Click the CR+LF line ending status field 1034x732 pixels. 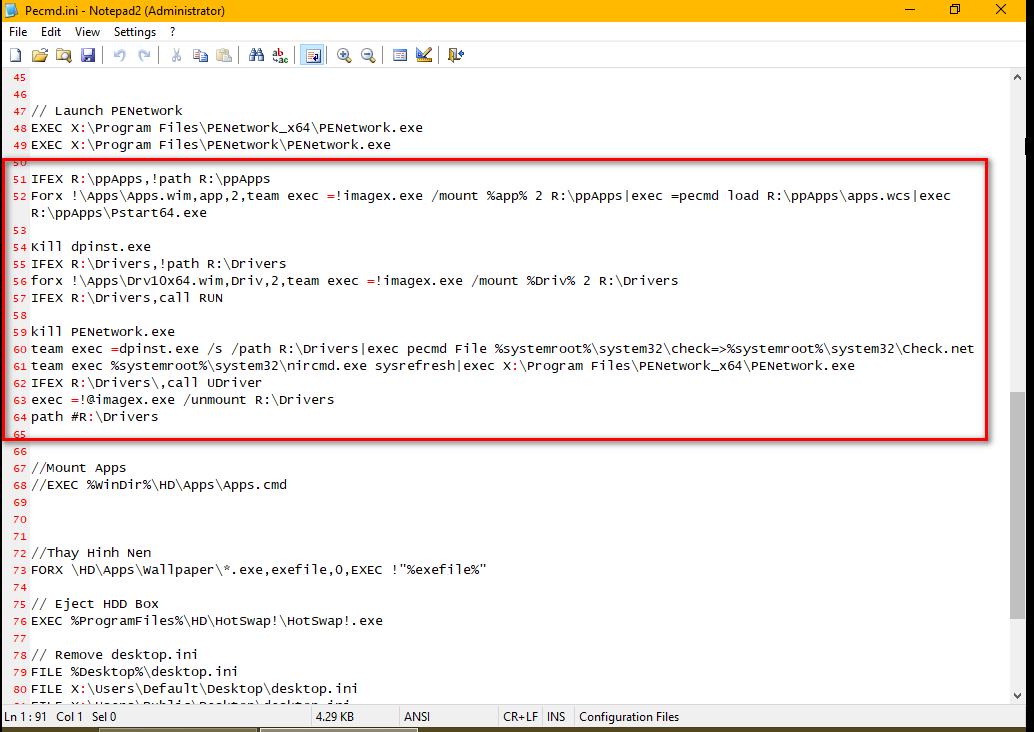click(x=520, y=717)
